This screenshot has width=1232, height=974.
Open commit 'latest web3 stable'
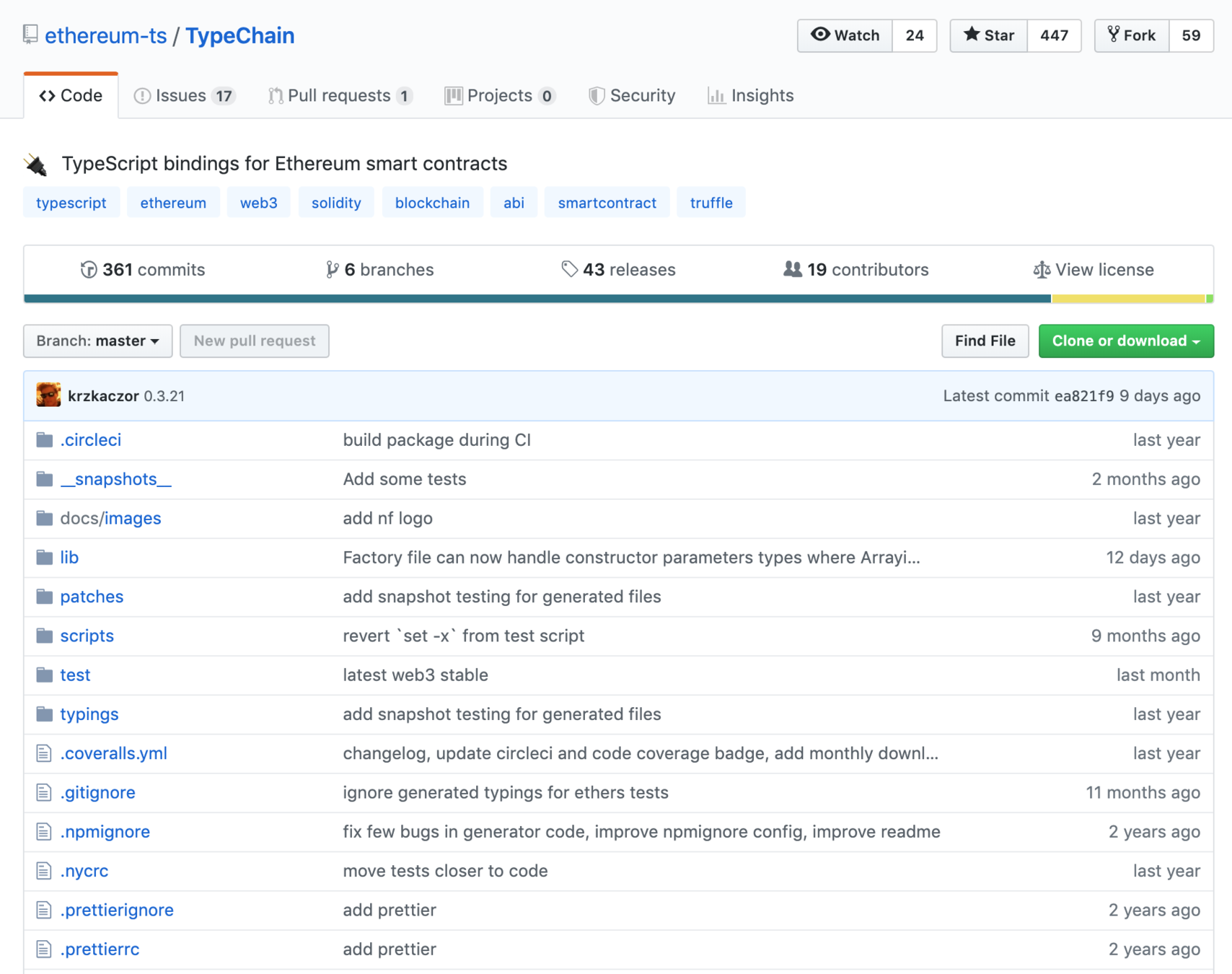click(415, 675)
